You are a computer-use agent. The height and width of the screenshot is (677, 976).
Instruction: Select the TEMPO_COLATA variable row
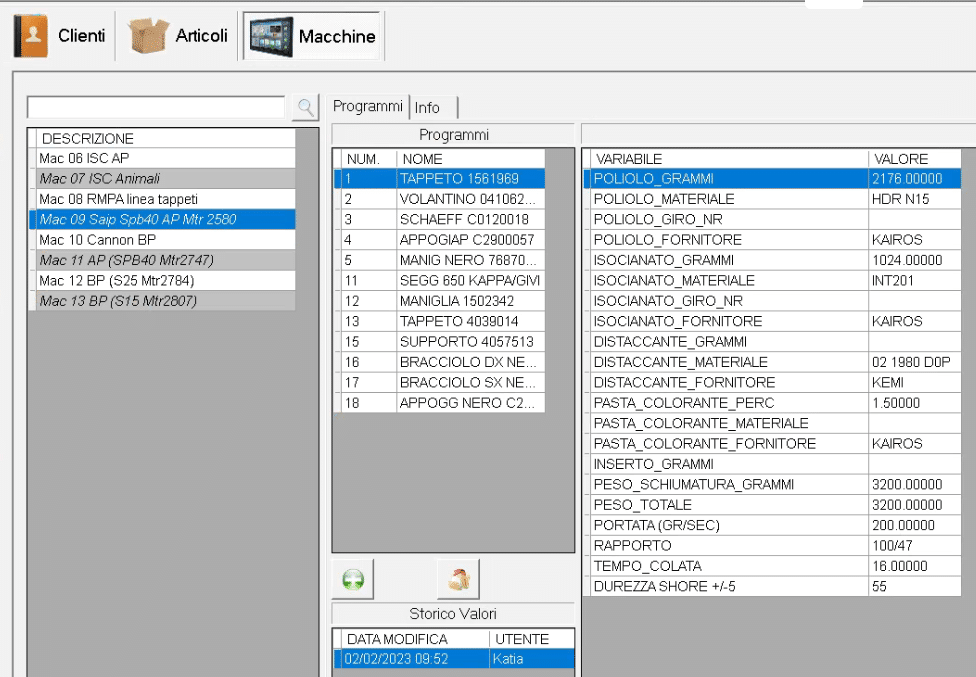726,566
